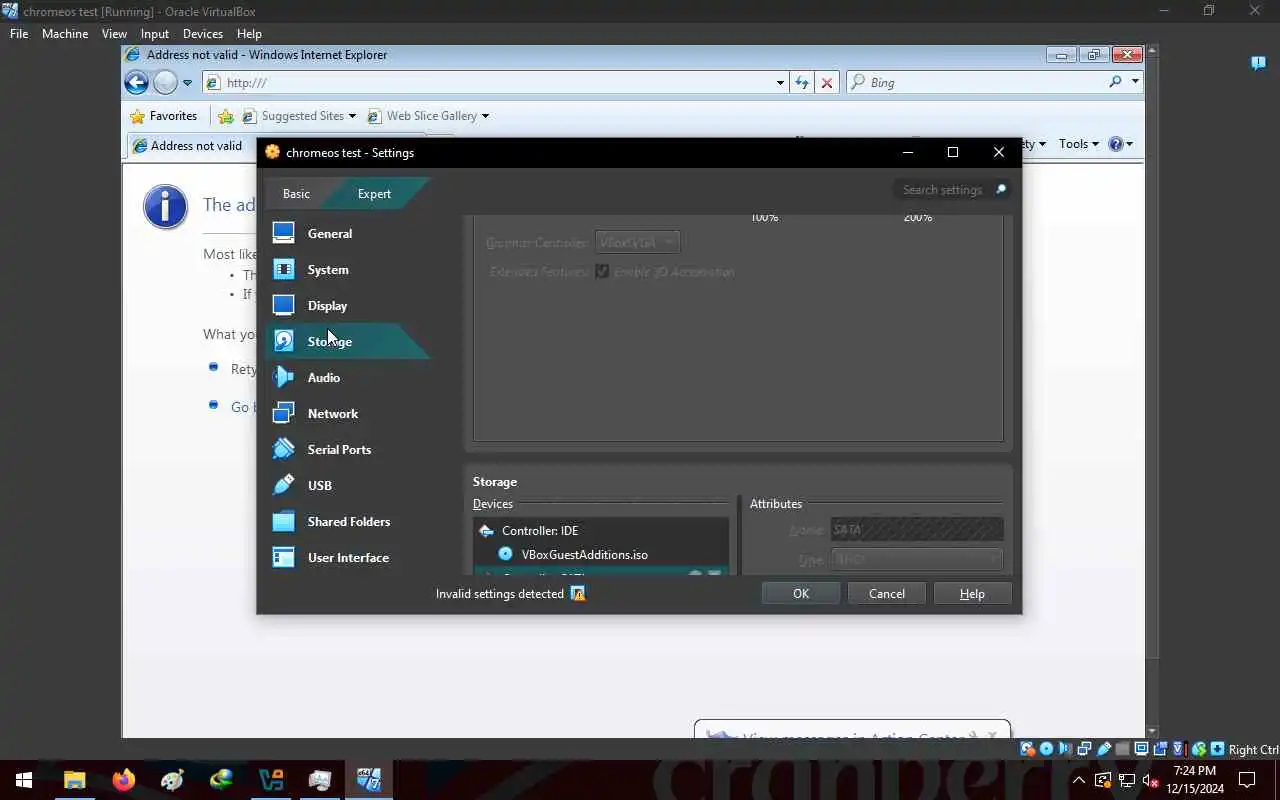The height and width of the screenshot is (800, 1280).
Task: Open File Explorer from the Windows taskbar
Action: [x=75, y=780]
